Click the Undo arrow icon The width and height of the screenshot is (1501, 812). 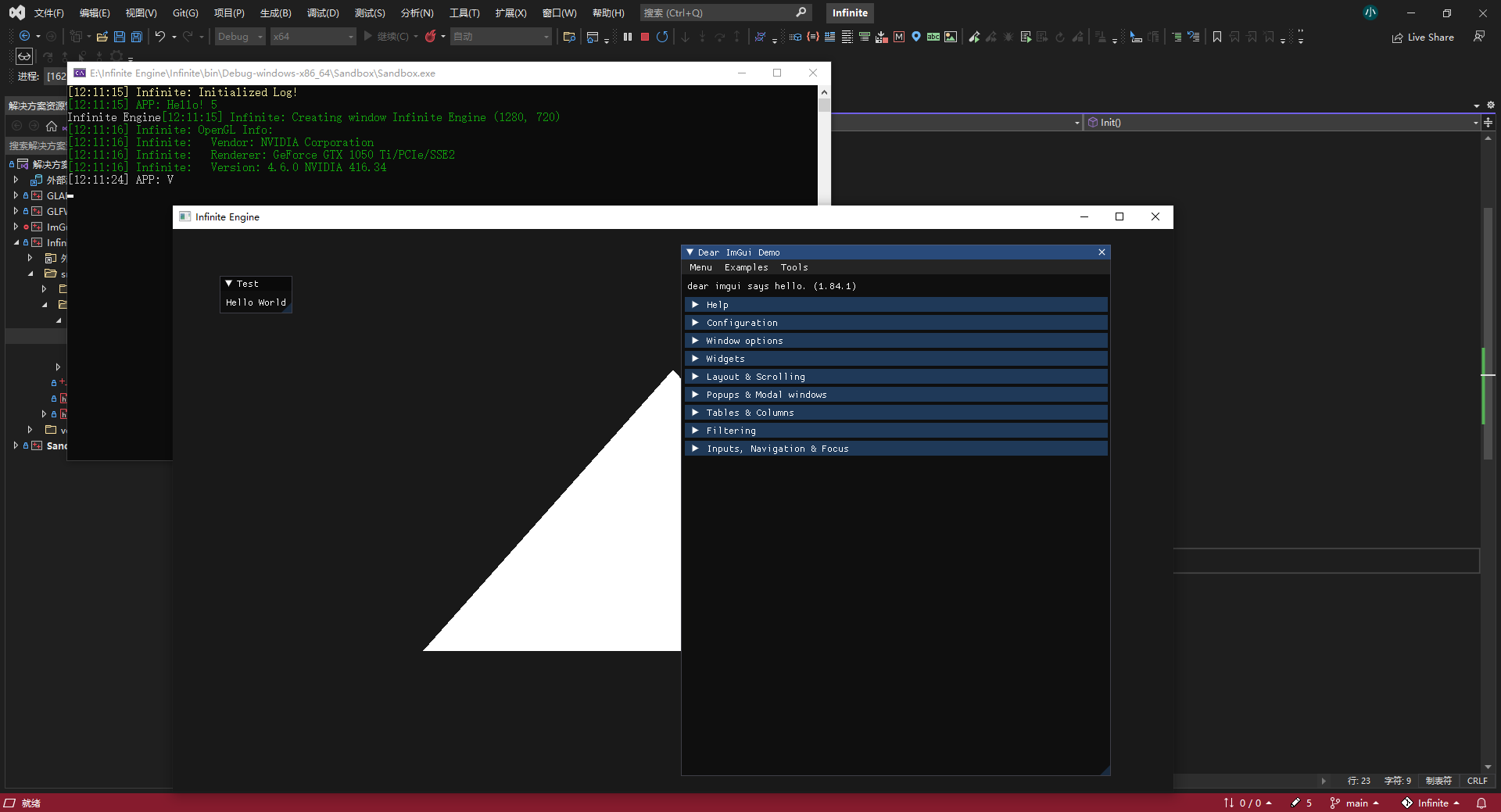coord(160,37)
